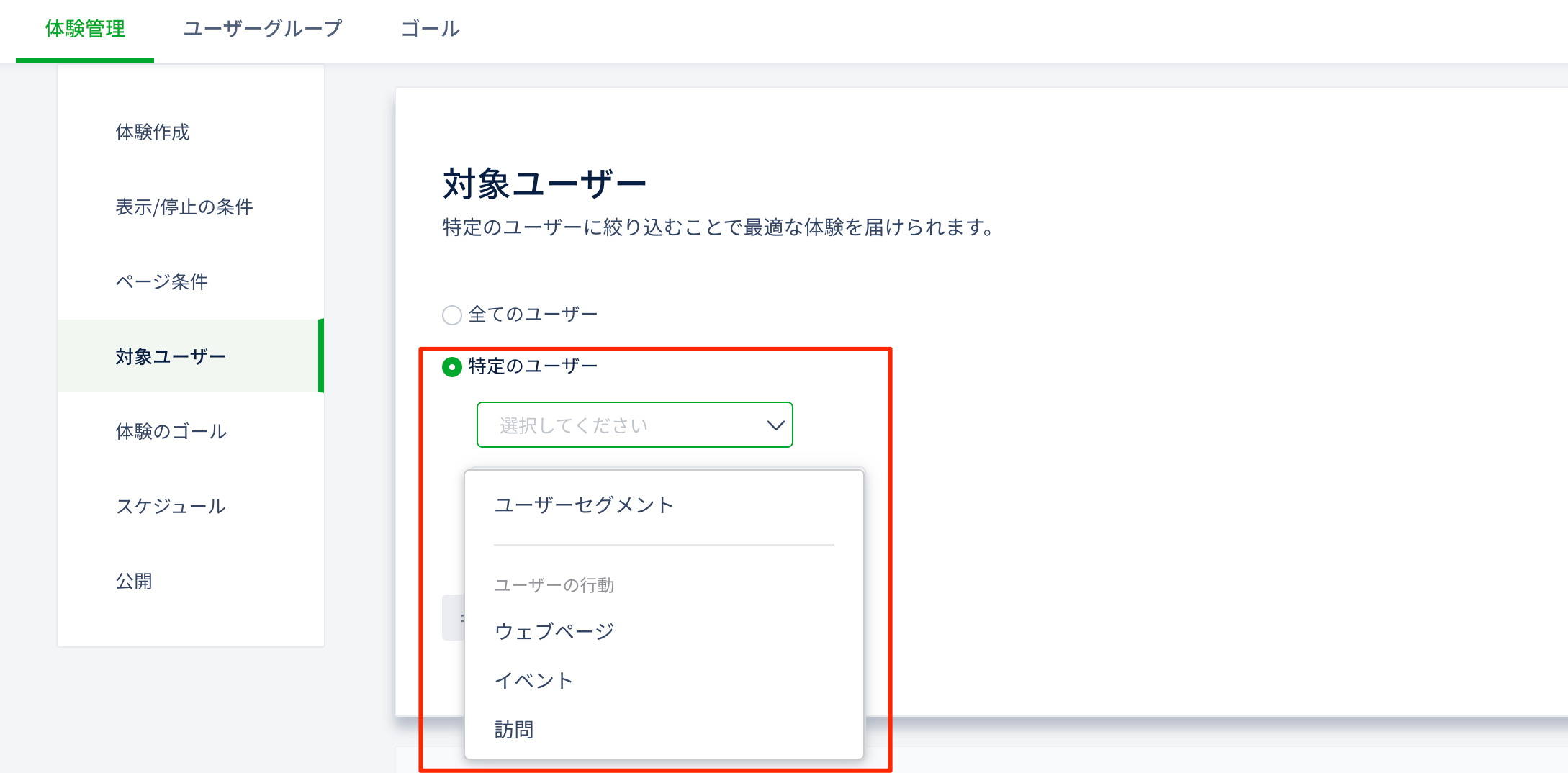Viewport: 1568px width, 773px height.
Task: Navigate to ページ条件 sidebar step
Action: pos(162,281)
